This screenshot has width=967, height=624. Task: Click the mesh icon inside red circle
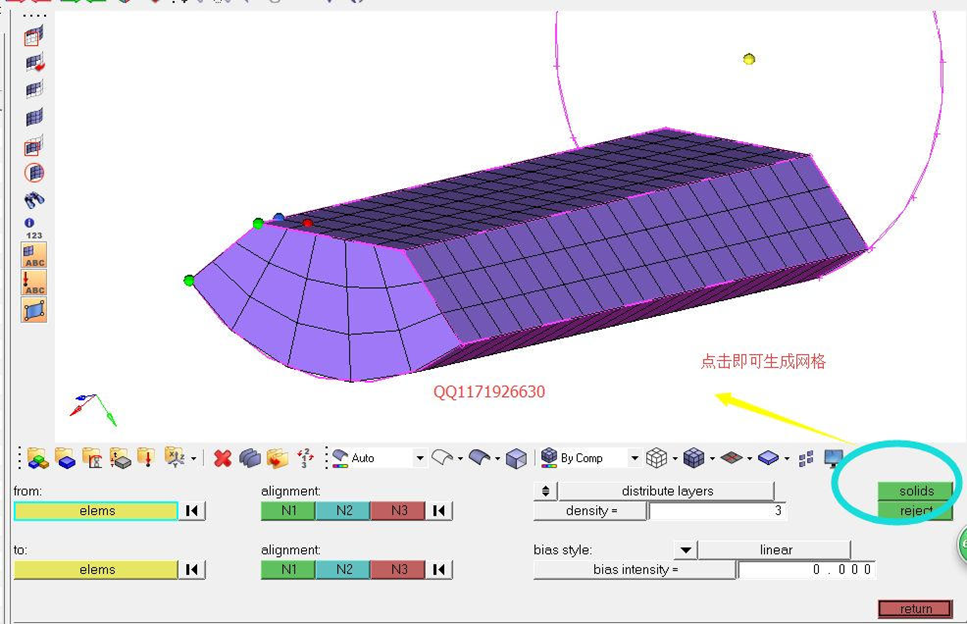34,173
